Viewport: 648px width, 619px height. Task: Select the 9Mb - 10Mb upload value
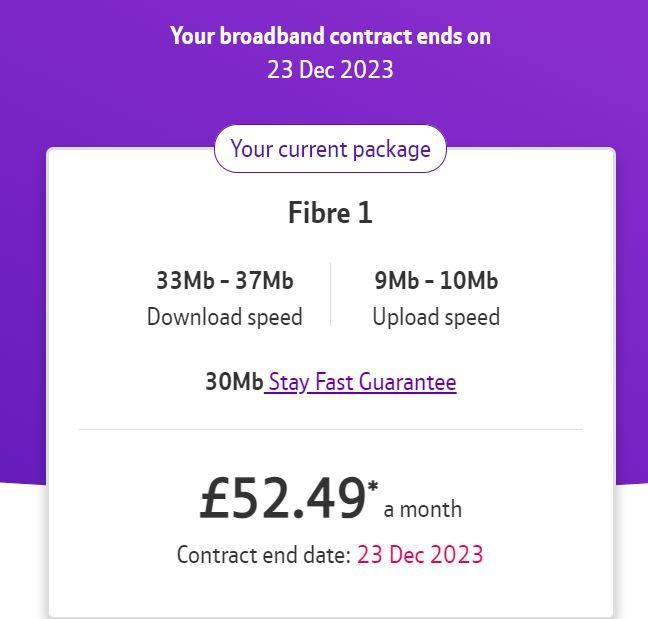tap(436, 281)
